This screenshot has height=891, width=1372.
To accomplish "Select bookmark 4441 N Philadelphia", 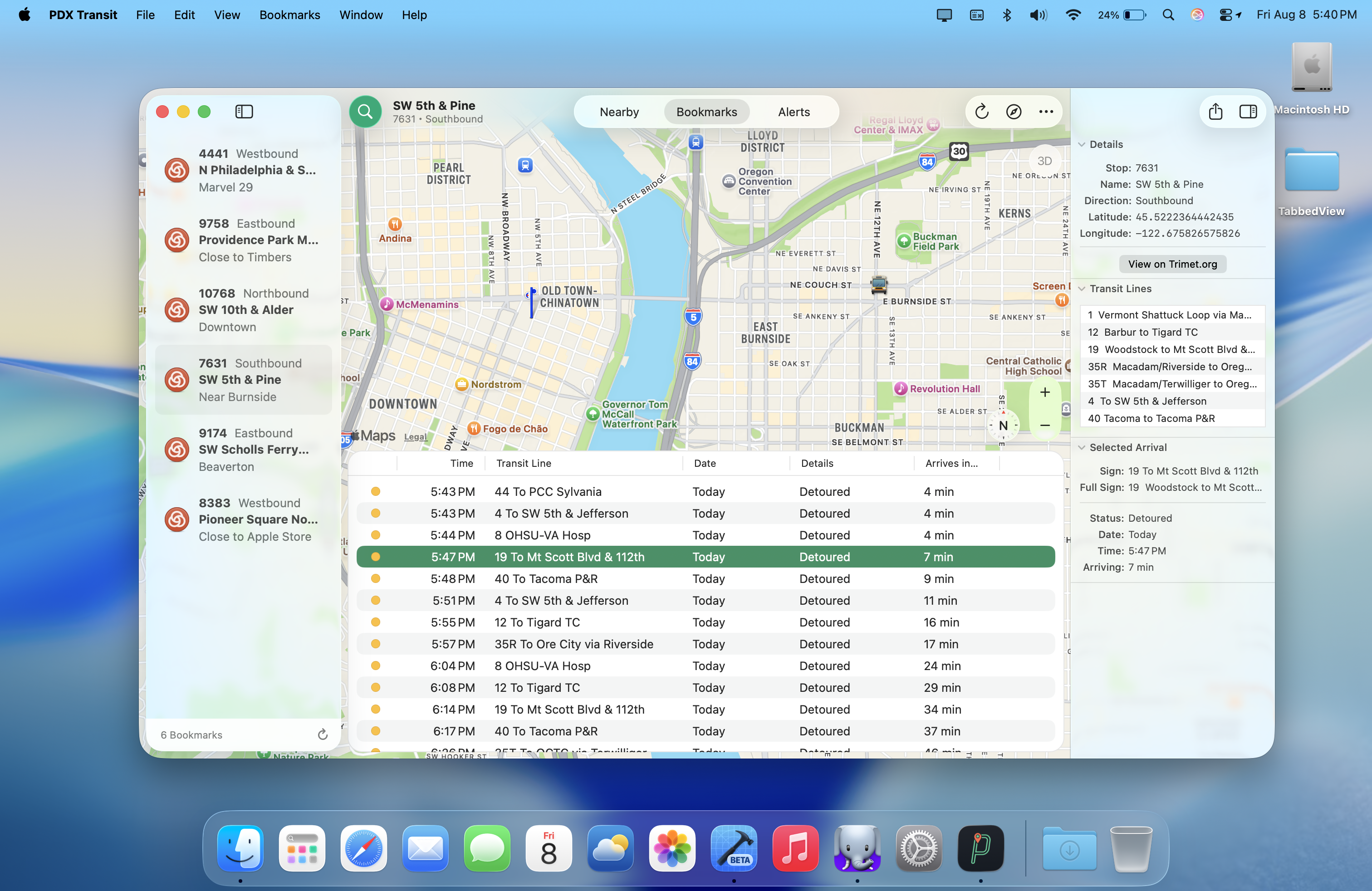I will [243, 170].
